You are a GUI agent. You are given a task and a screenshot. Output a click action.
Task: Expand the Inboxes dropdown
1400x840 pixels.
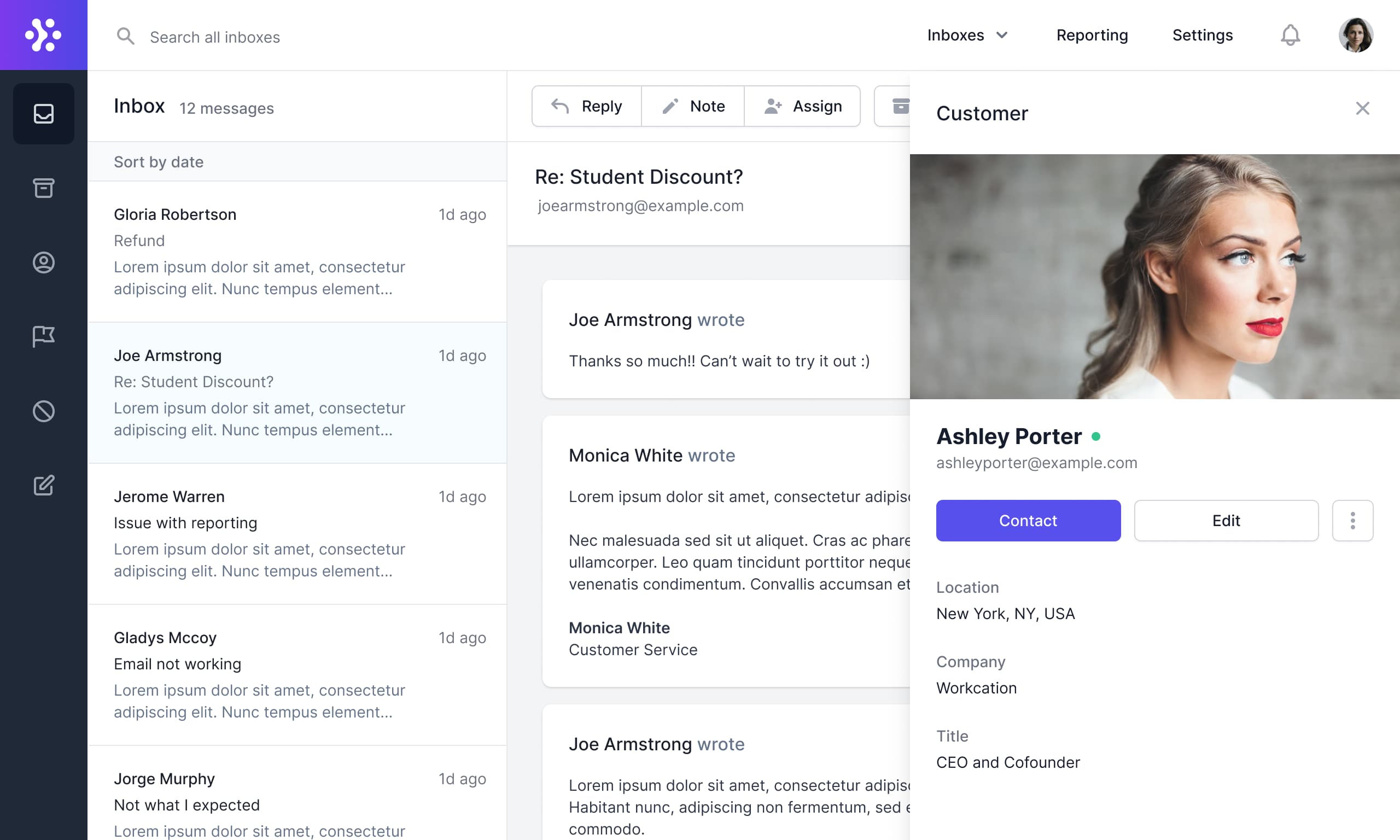(x=968, y=35)
